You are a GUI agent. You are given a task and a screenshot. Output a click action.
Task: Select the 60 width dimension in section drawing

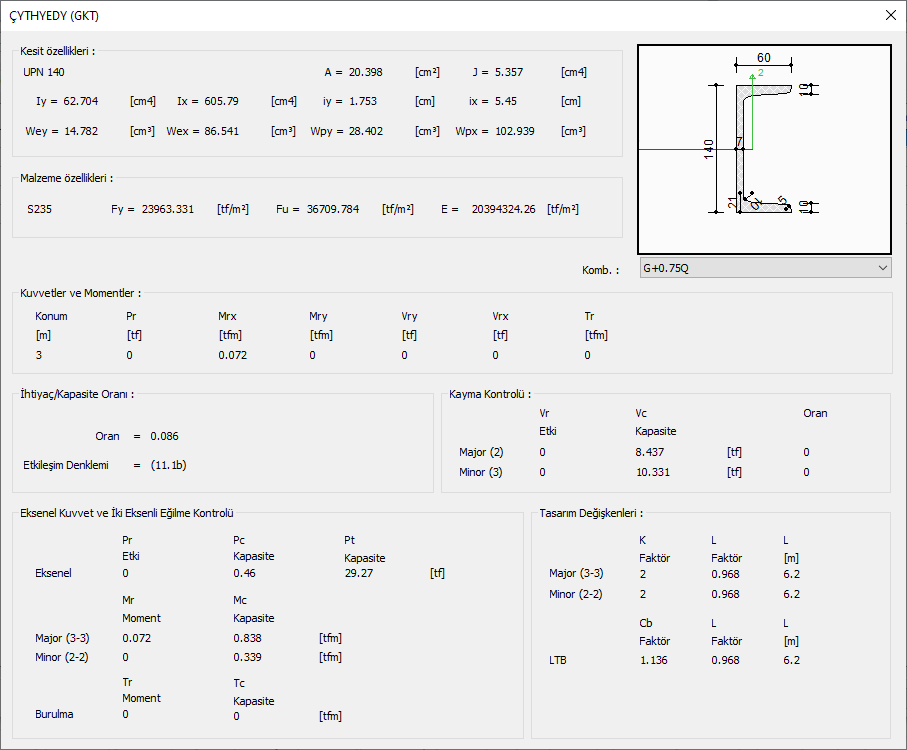763,58
